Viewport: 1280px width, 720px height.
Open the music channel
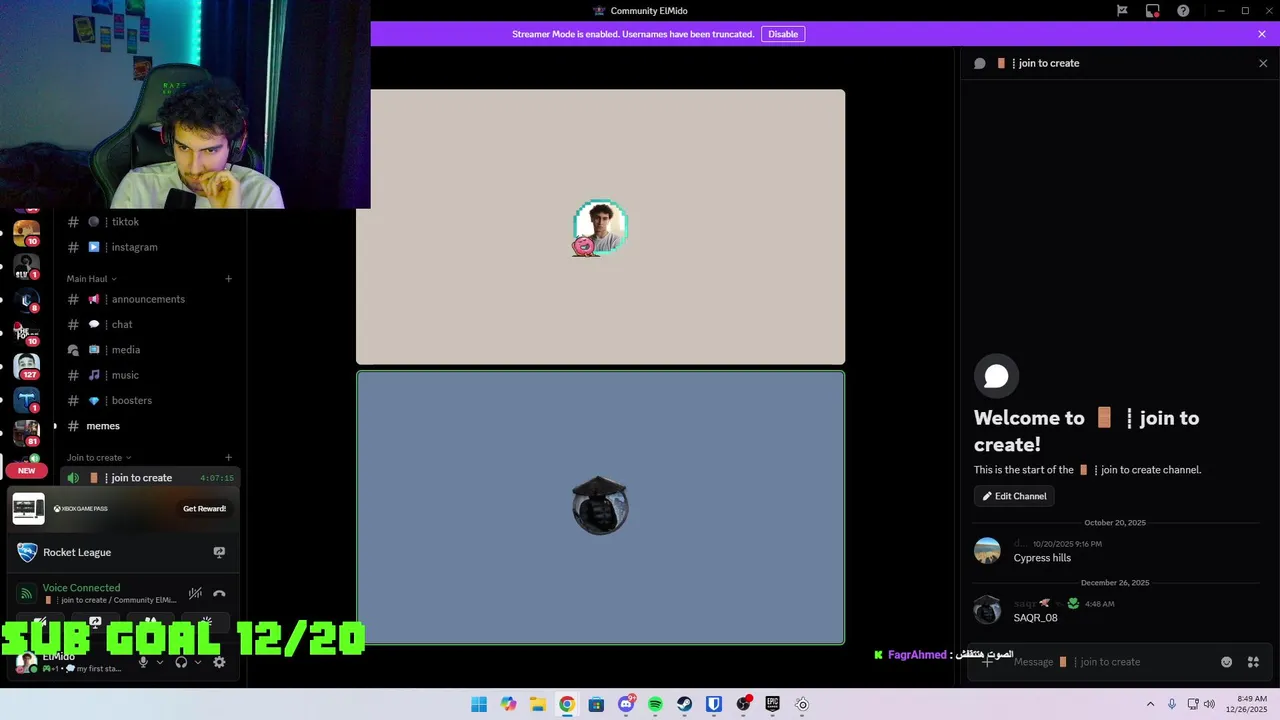pos(150,375)
